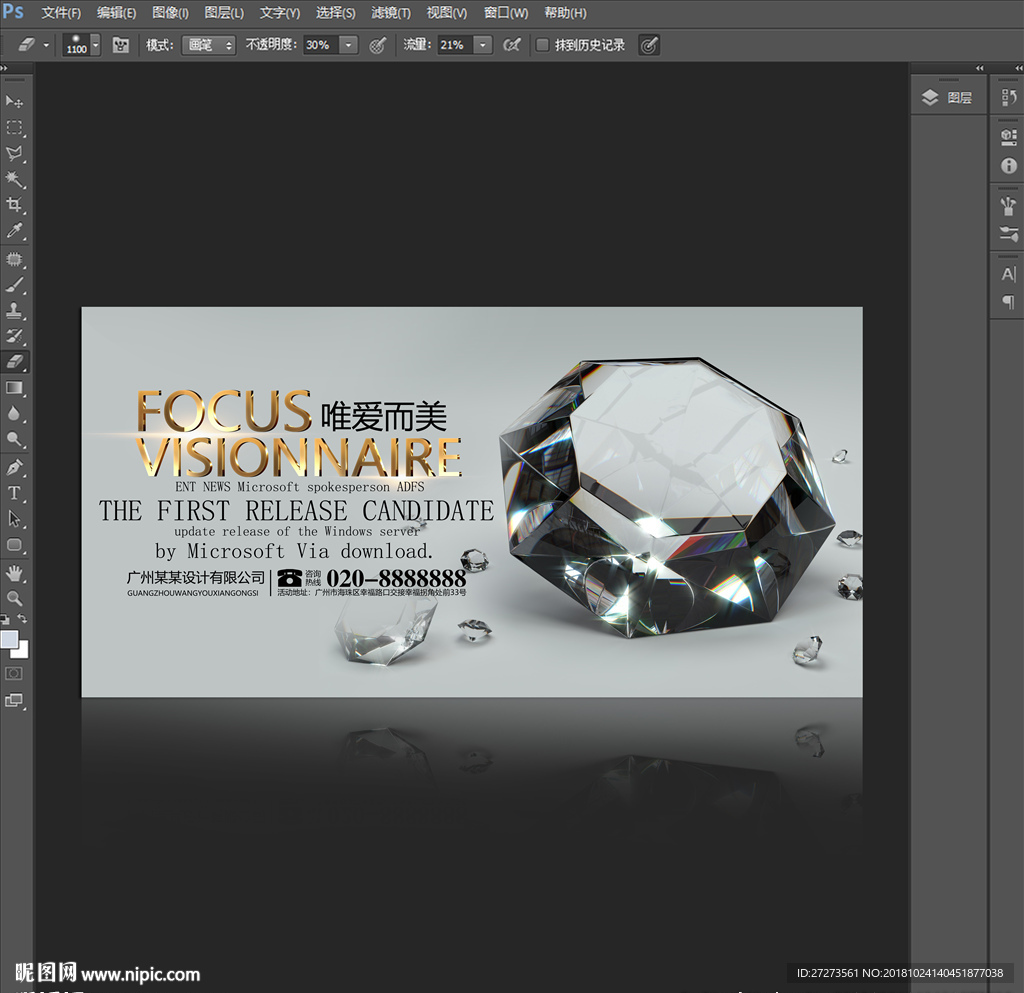The image size is (1024, 993).
Task: Open the 图层(L) menu
Action: tap(224, 13)
